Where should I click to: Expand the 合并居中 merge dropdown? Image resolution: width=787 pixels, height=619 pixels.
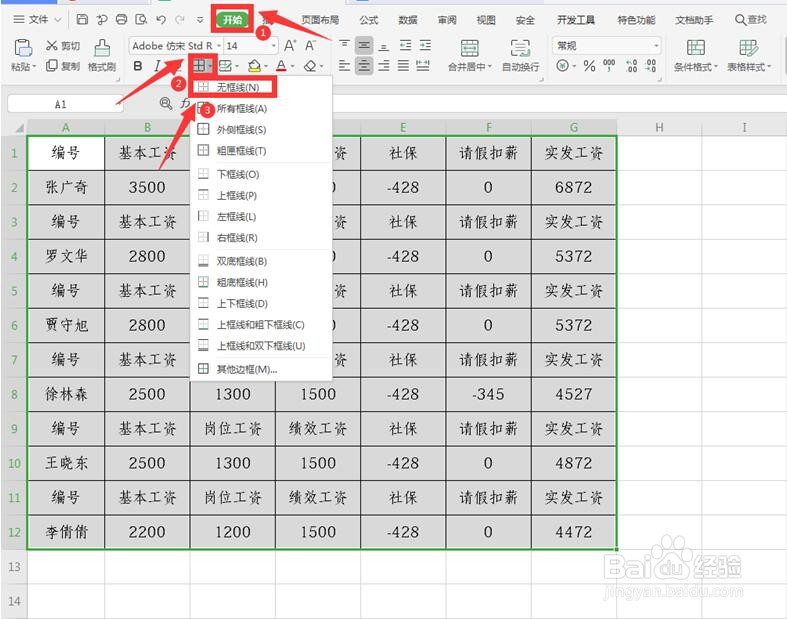tap(490, 67)
